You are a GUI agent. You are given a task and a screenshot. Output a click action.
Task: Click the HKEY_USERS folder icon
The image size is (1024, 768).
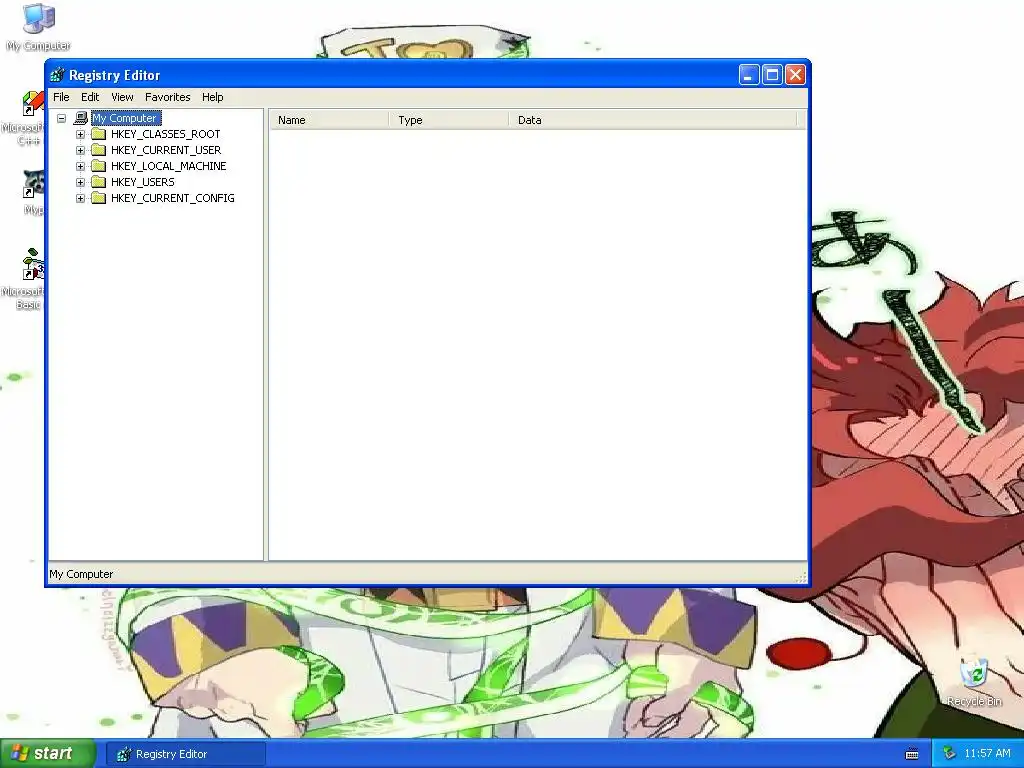(x=99, y=182)
